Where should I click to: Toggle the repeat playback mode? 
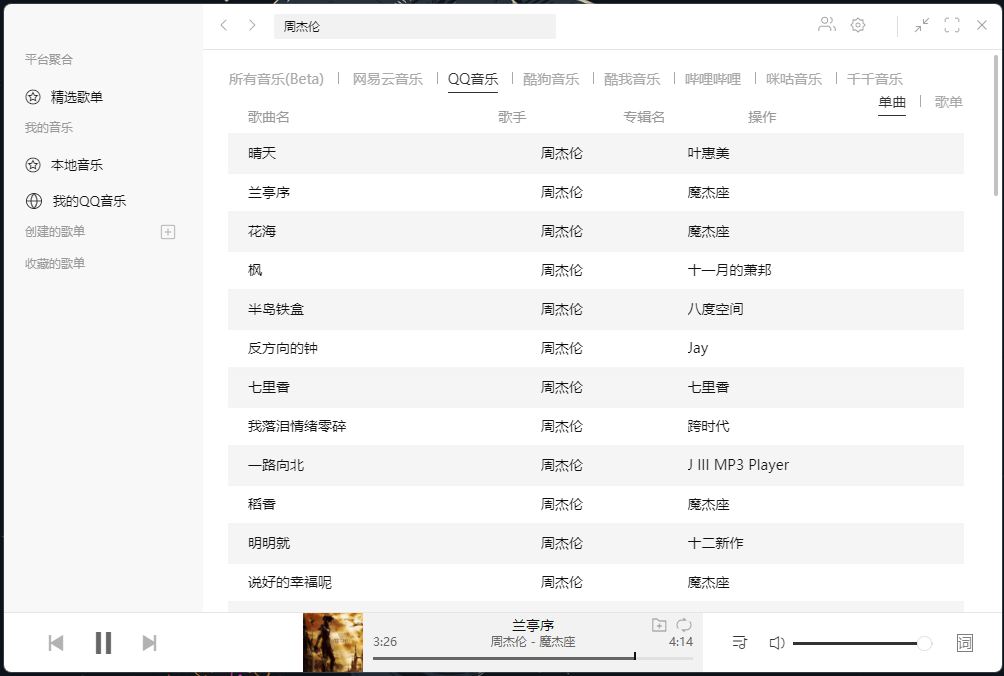point(684,624)
